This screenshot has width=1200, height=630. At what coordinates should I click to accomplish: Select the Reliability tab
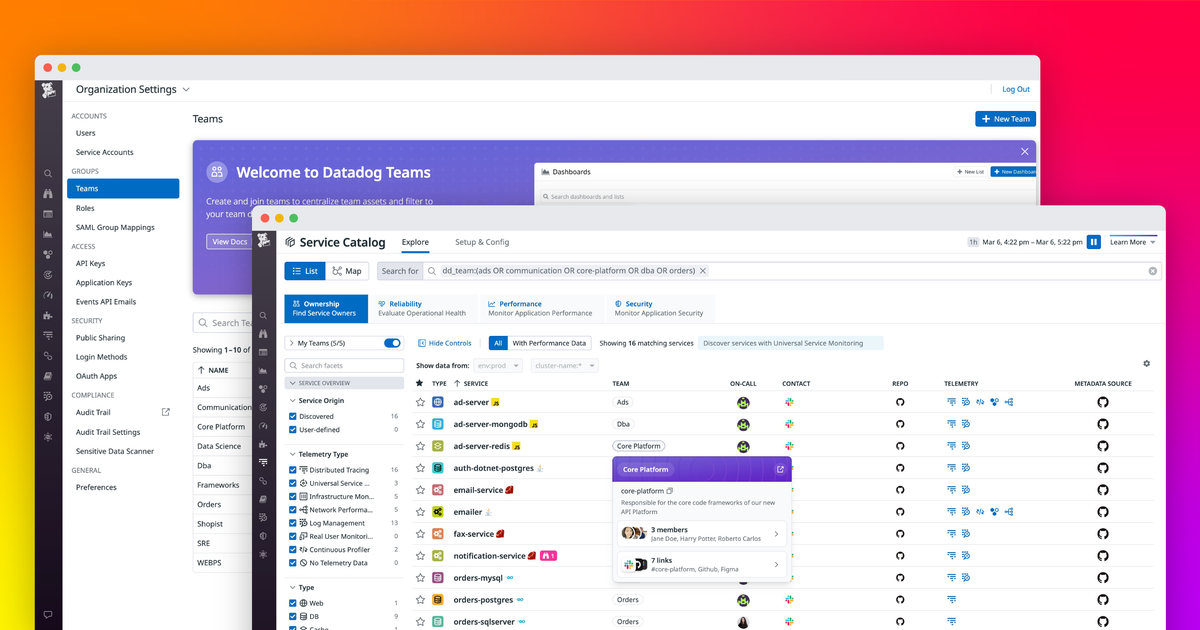click(x=422, y=308)
